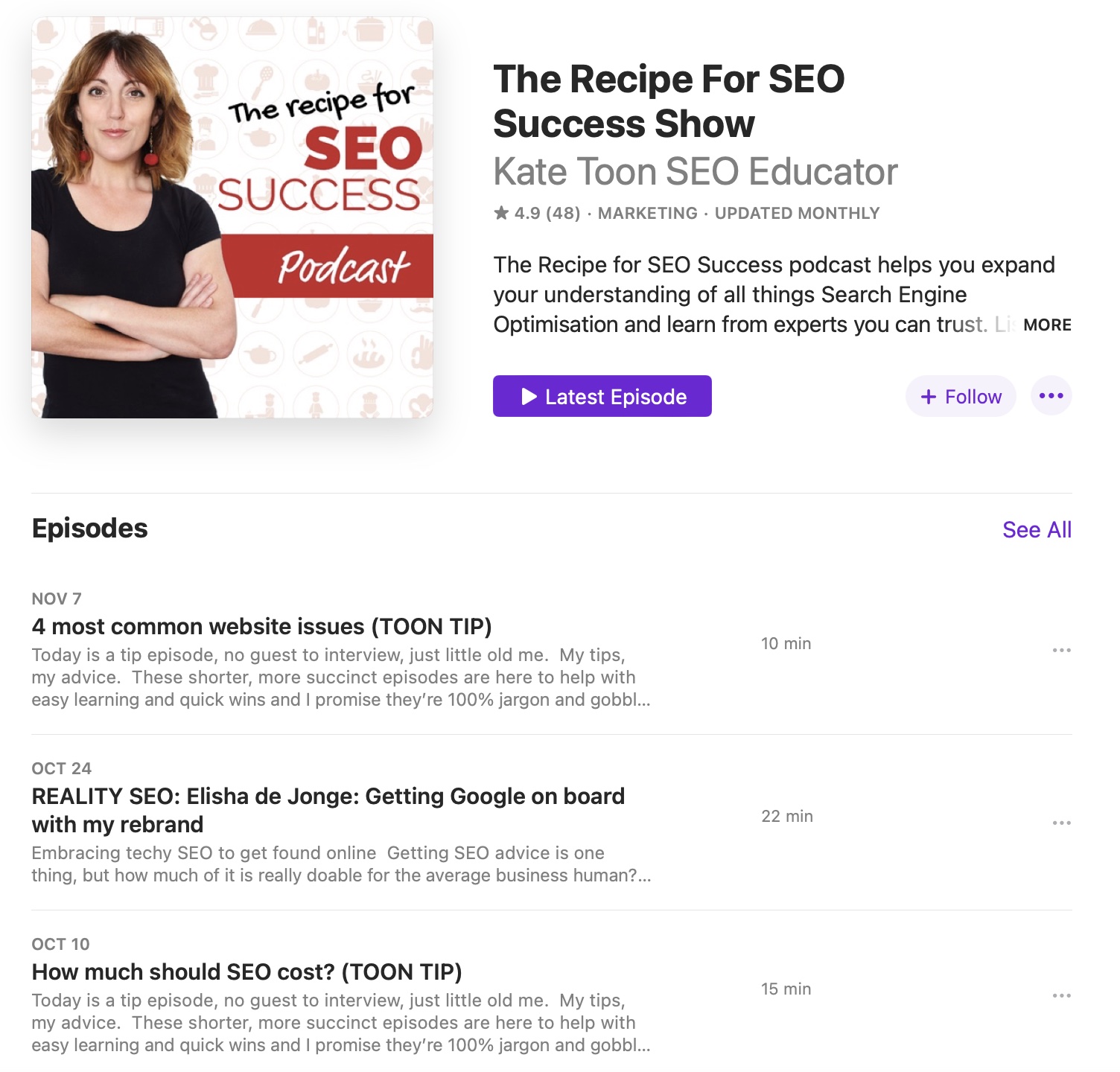Open the podcast more options ellipsis
This screenshot has width=1120, height=1072.
1051,395
